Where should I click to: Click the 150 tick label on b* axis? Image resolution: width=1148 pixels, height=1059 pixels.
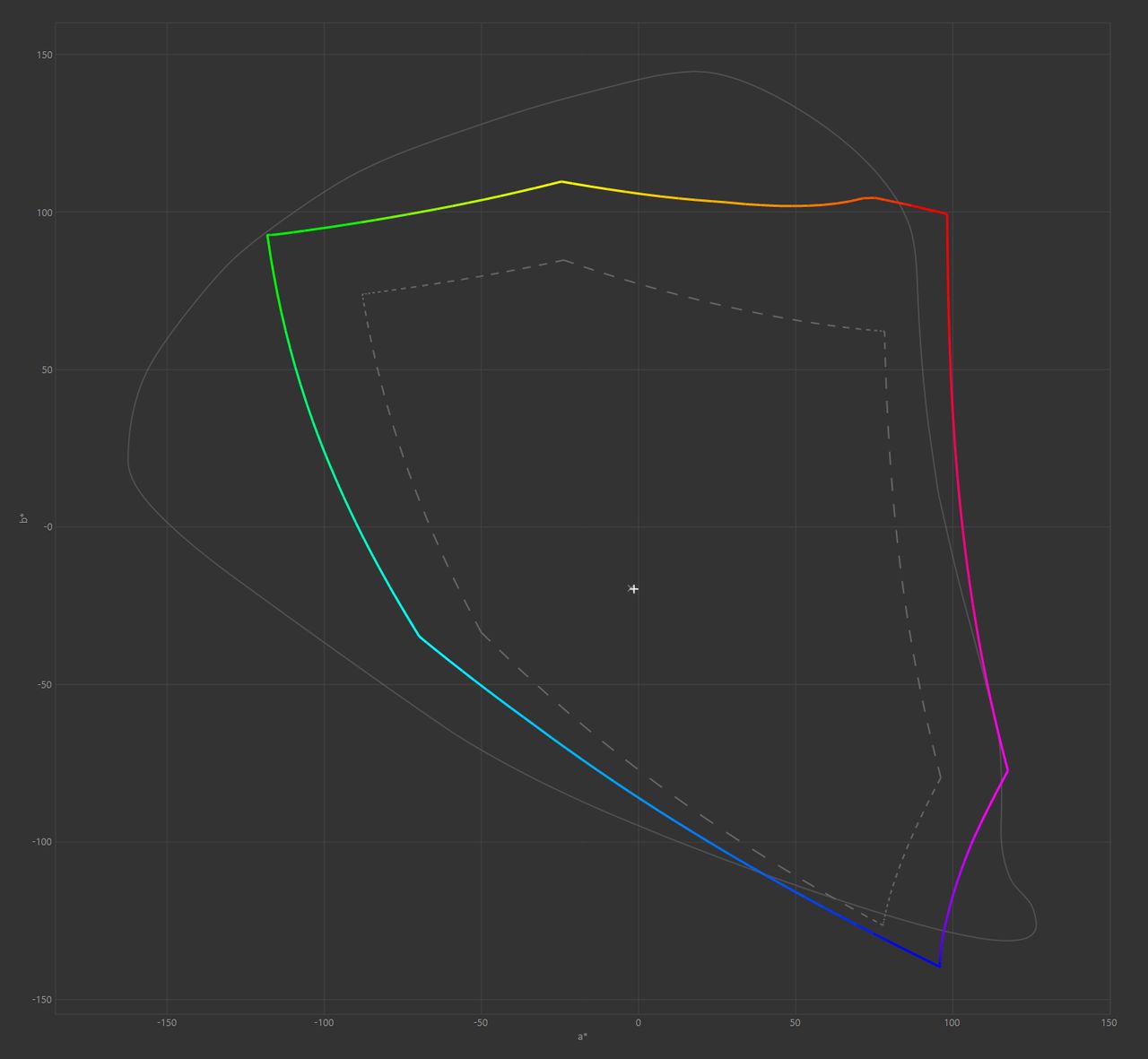45,55
